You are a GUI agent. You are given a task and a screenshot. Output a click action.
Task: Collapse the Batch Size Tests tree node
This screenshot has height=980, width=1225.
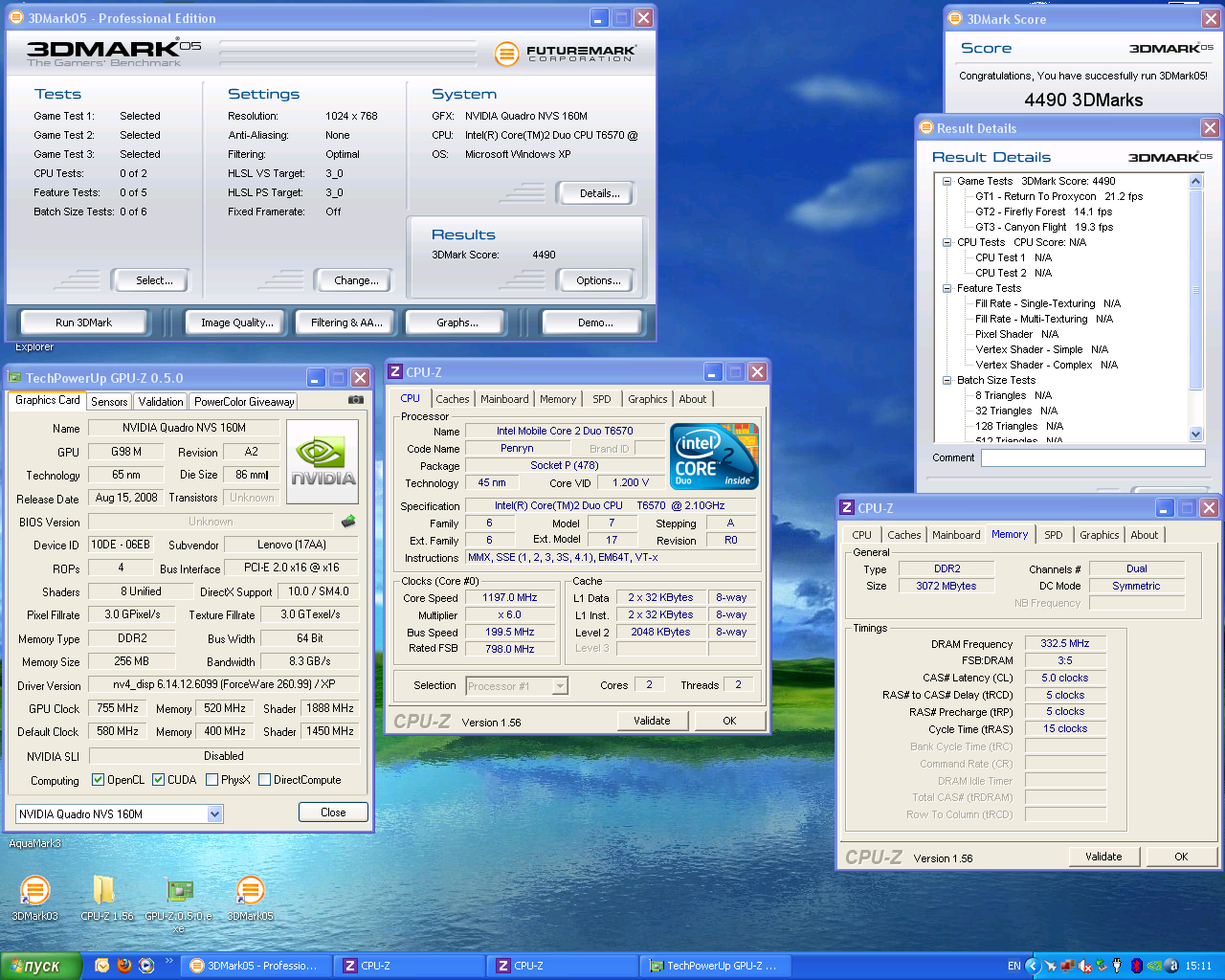947,380
